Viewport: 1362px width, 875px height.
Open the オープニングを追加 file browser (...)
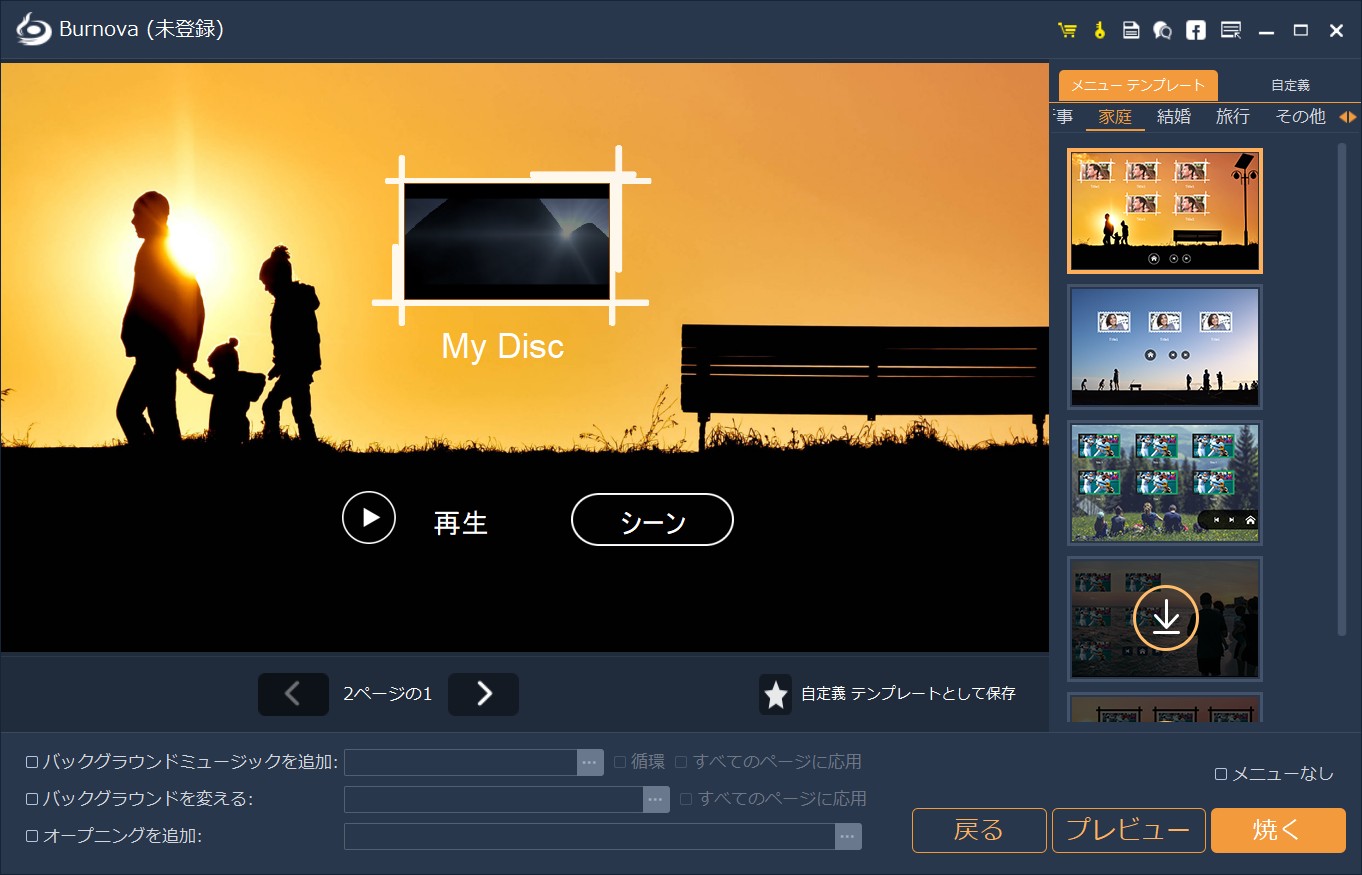pyautogui.click(x=845, y=836)
